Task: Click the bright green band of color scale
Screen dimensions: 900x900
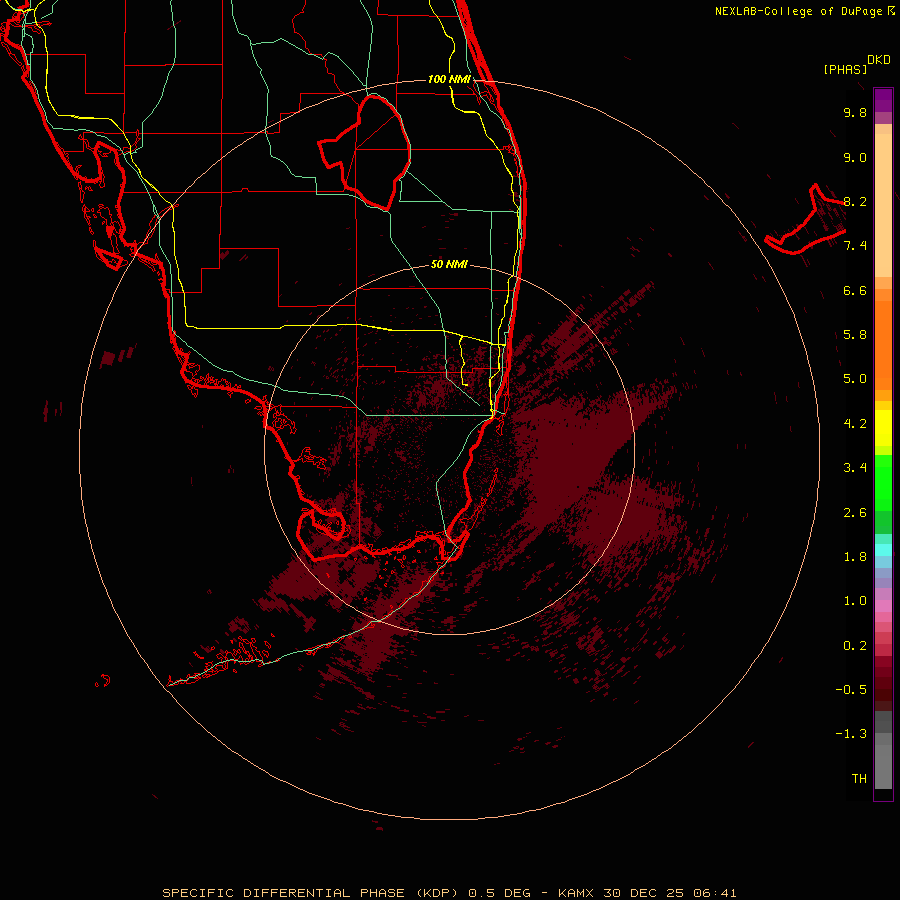Action: tap(883, 483)
